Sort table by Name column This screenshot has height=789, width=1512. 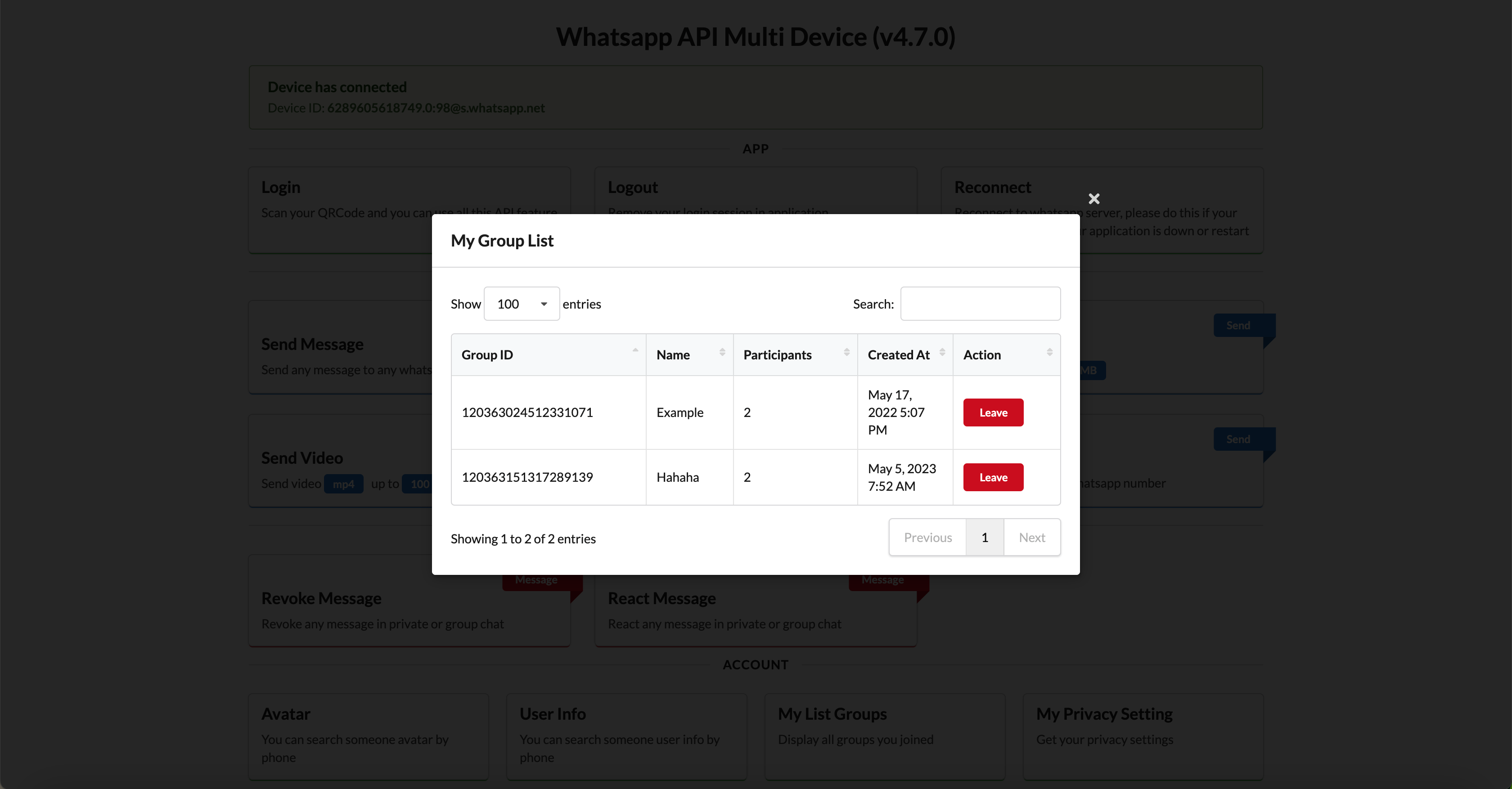688,355
